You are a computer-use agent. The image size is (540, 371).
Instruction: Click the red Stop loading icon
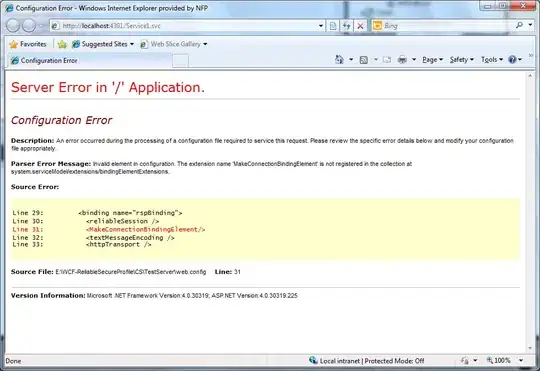tap(360, 26)
